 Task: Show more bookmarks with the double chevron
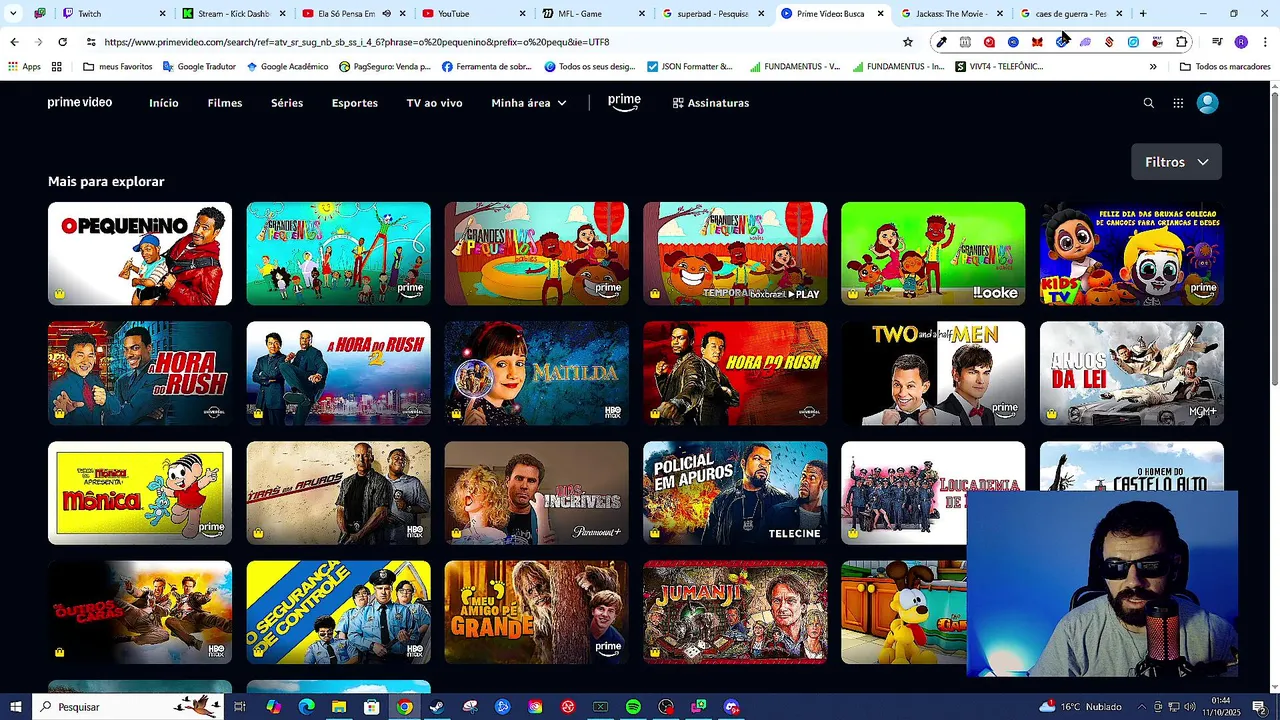[x=1153, y=67]
